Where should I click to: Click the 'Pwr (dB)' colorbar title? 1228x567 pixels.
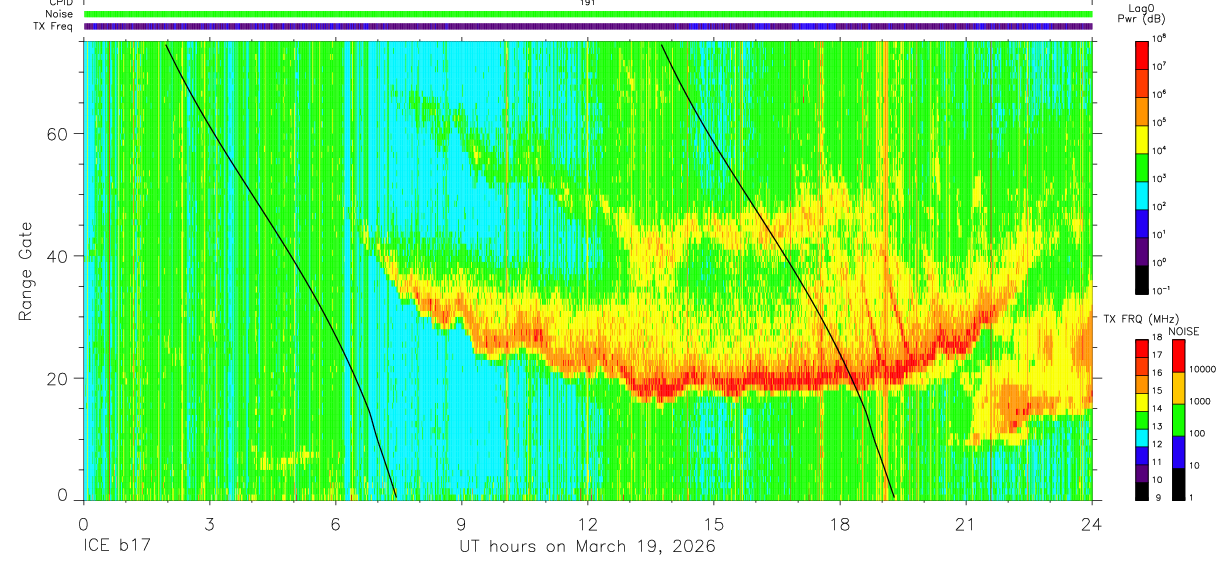[x=1143, y=18]
